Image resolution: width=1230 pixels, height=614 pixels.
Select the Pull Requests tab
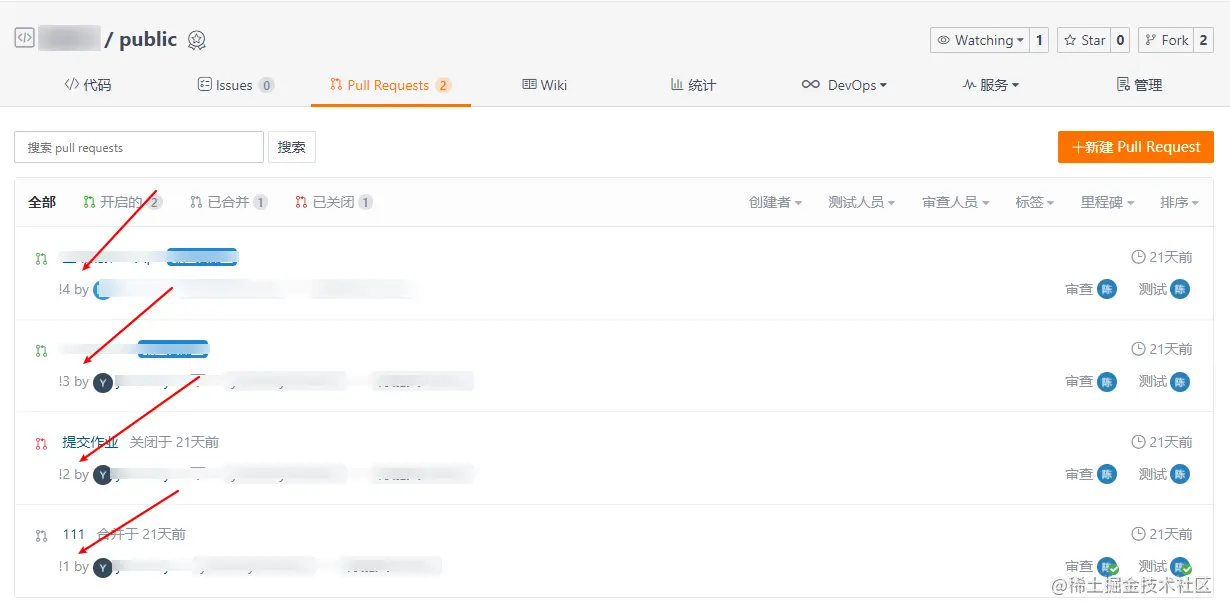point(390,85)
